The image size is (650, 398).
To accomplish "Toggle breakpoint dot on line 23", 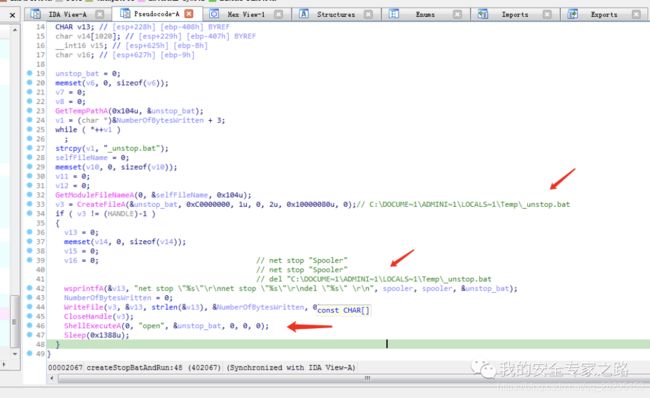I will [30, 110].
